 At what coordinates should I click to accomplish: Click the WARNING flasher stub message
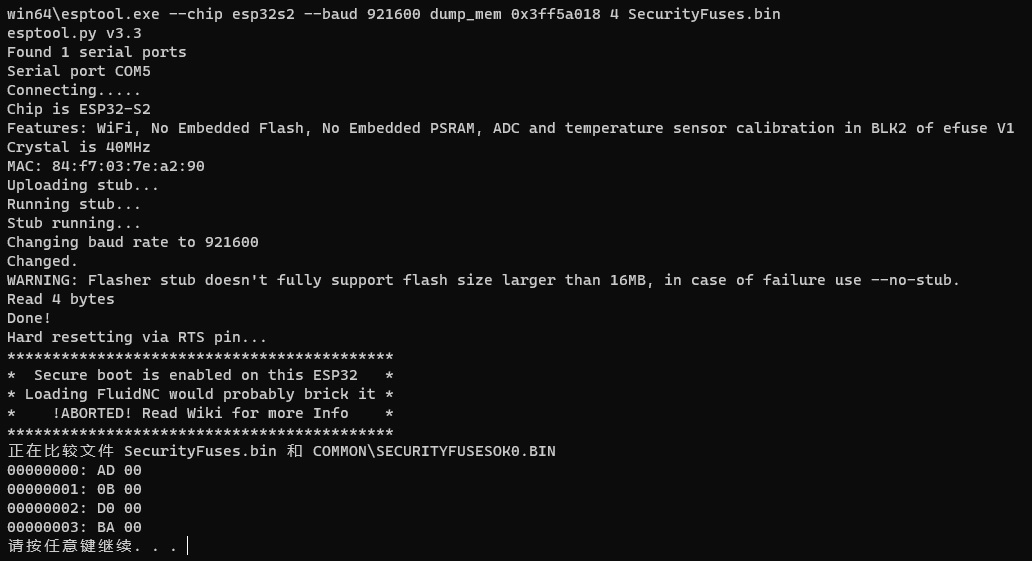(483, 280)
